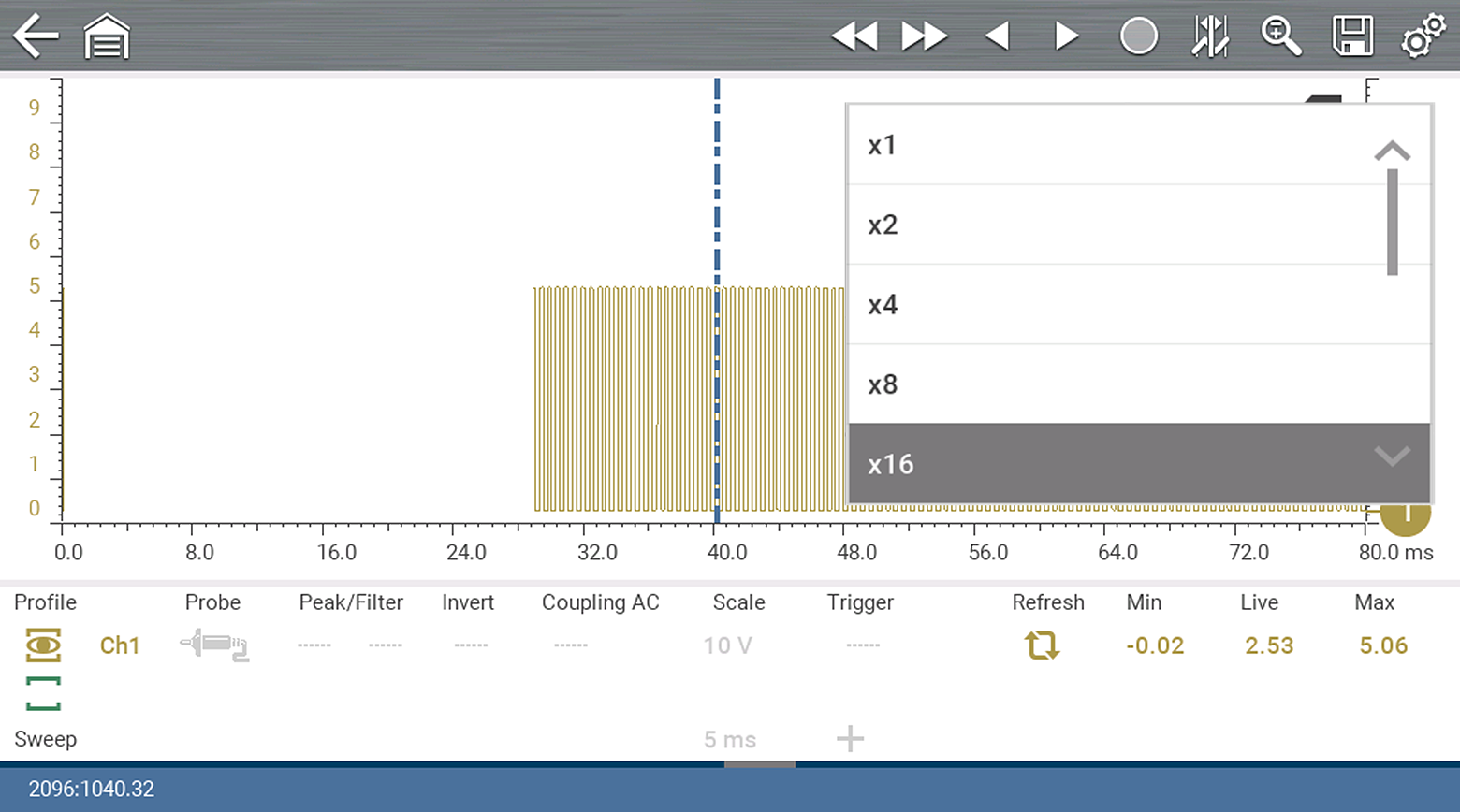Image resolution: width=1460 pixels, height=812 pixels.
Task: Toggle the cursors tool icon
Action: pos(1209,36)
